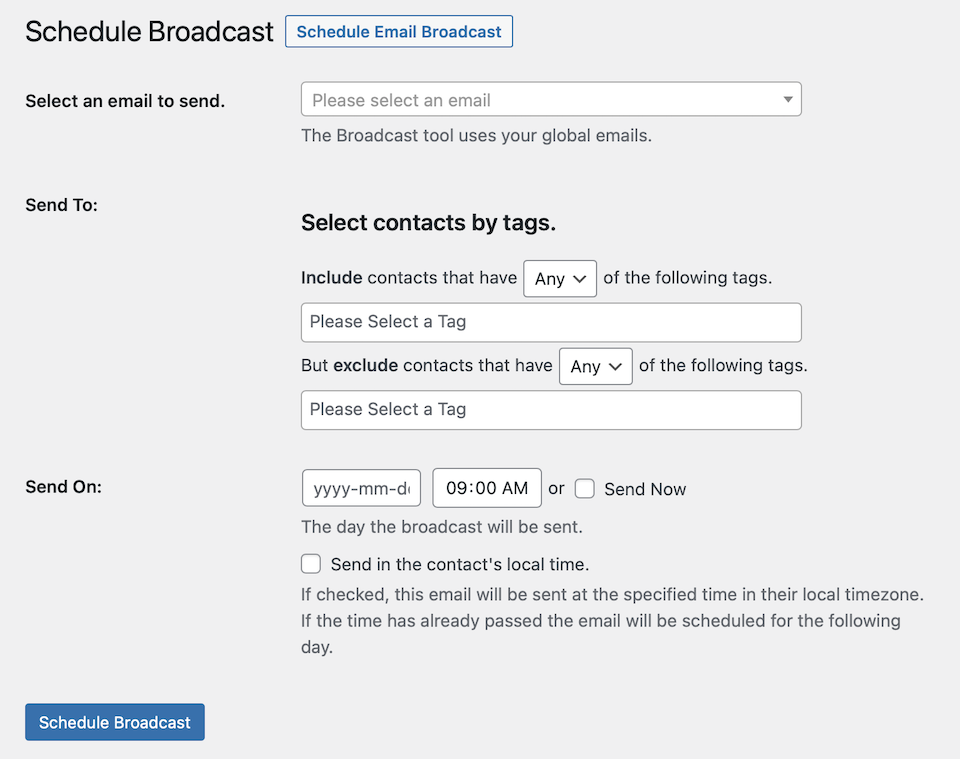Focus the Include tags "Please Select a Tag" field
The height and width of the screenshot is (759, 960).
coord(551,322)
